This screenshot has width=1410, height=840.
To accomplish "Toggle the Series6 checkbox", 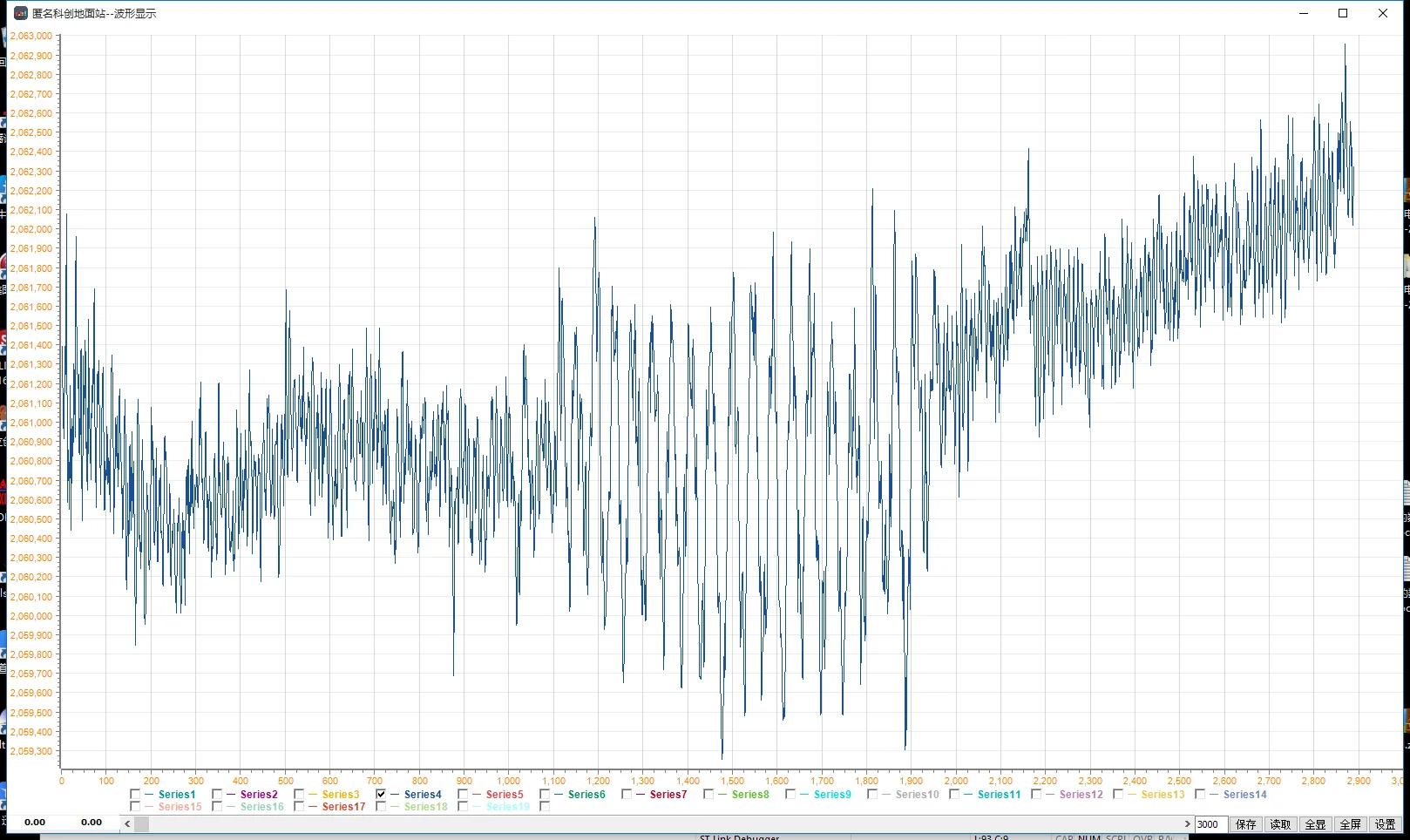I will click(x=545, y=795).
